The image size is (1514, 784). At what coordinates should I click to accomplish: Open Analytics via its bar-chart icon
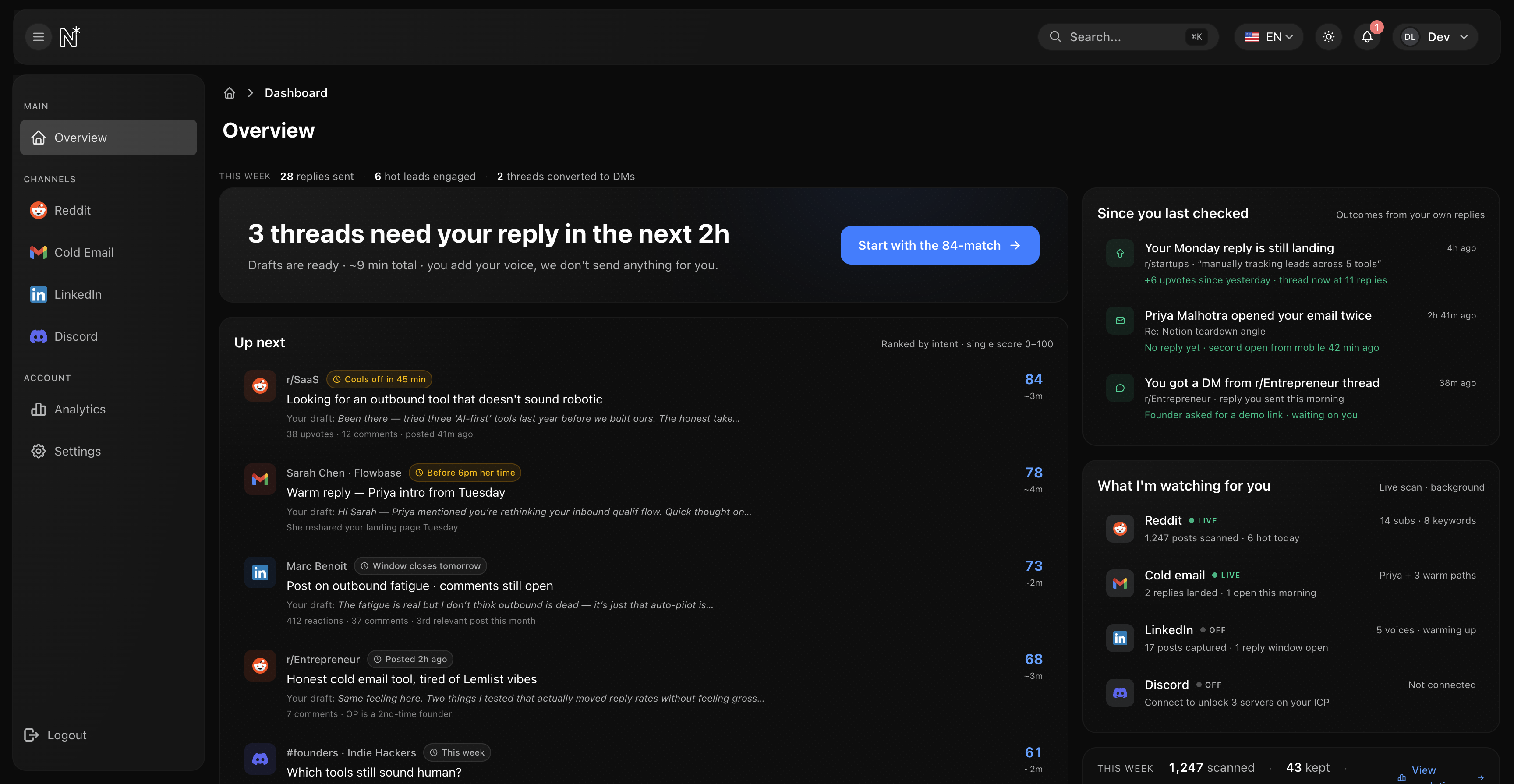coord(38,409)
